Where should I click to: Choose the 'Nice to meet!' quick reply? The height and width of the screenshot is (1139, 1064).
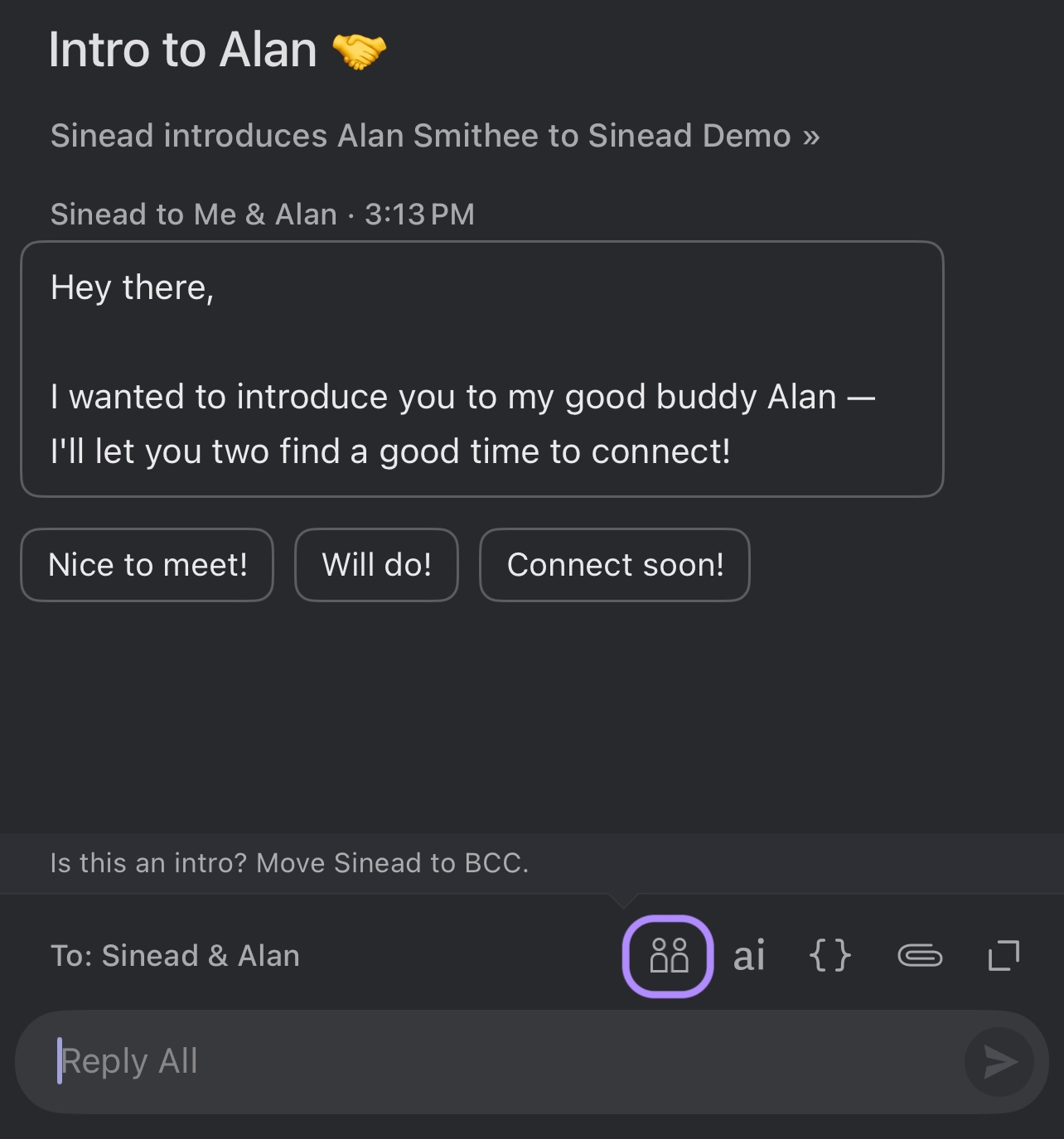(148, 565)
